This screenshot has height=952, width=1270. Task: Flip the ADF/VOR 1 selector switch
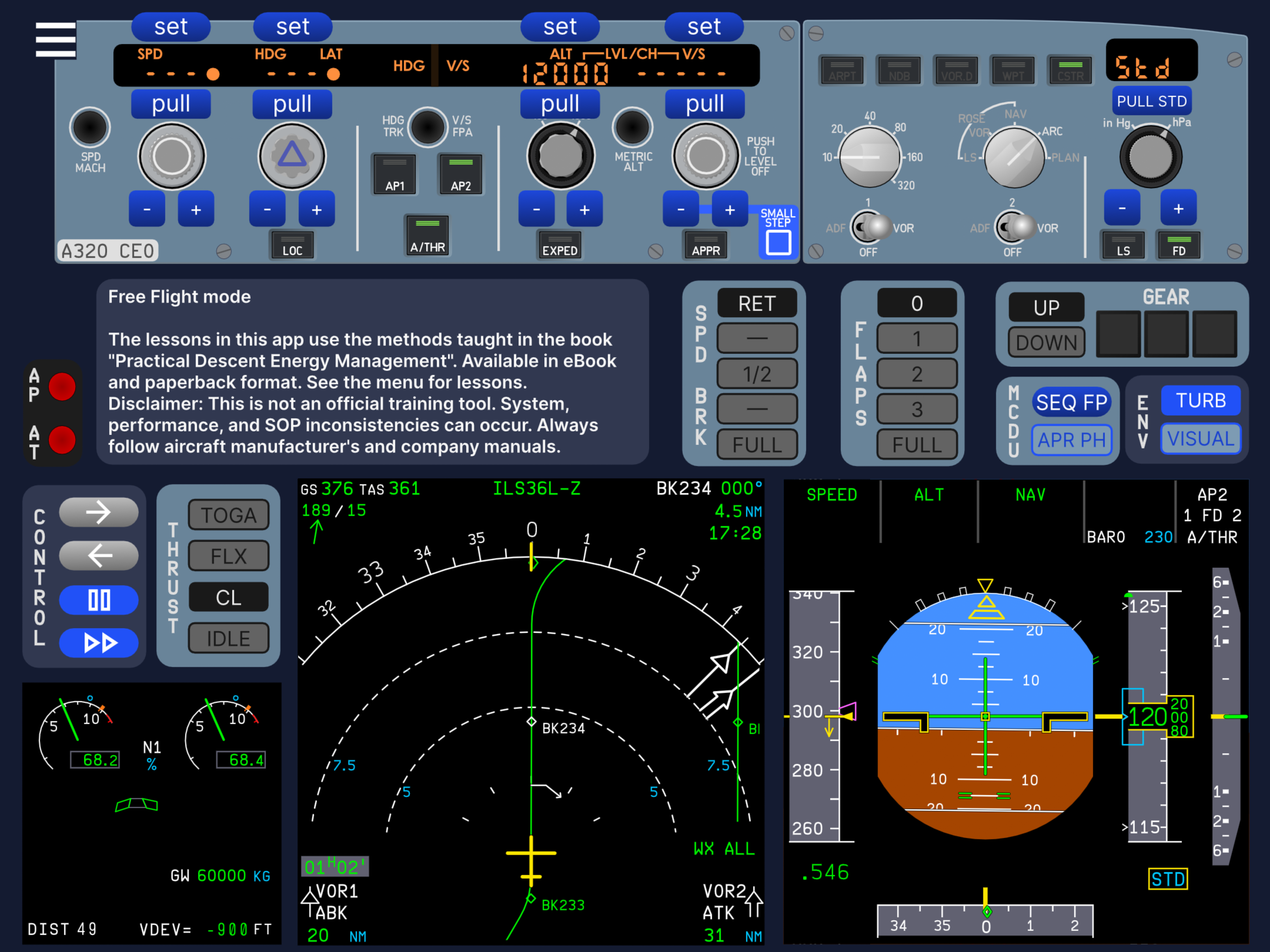tap(870, 228)
